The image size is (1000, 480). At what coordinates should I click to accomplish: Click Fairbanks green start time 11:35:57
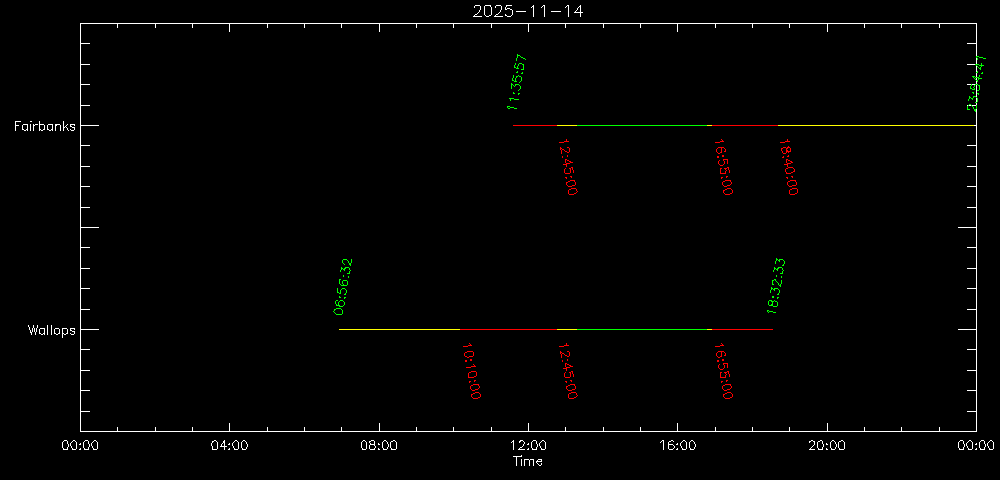click(517, 82)
